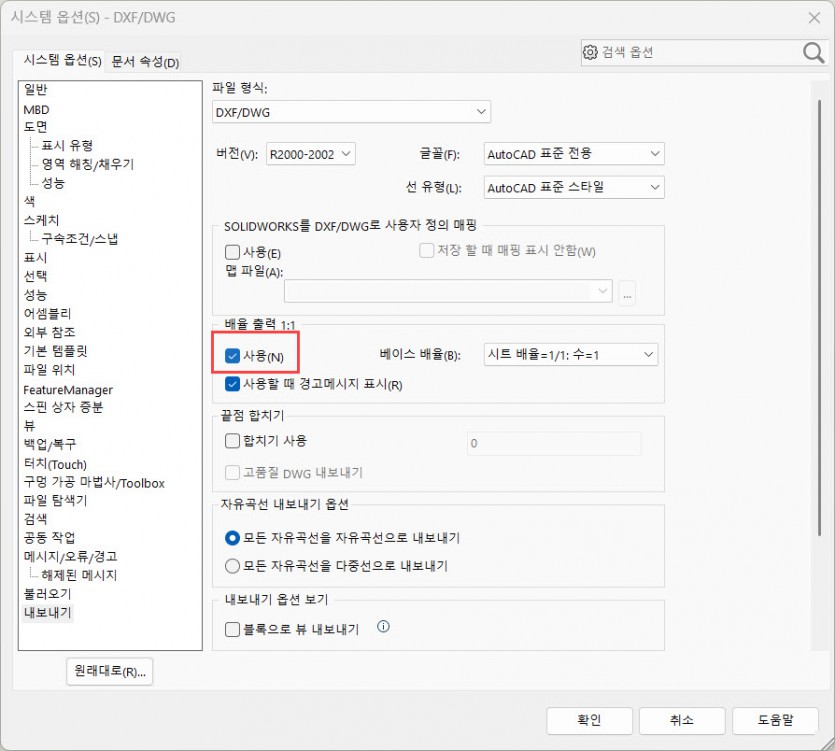Select 백업/복구 in the options list
The height and width of the screenshot is (751, 835).
(x=50, y=444)
